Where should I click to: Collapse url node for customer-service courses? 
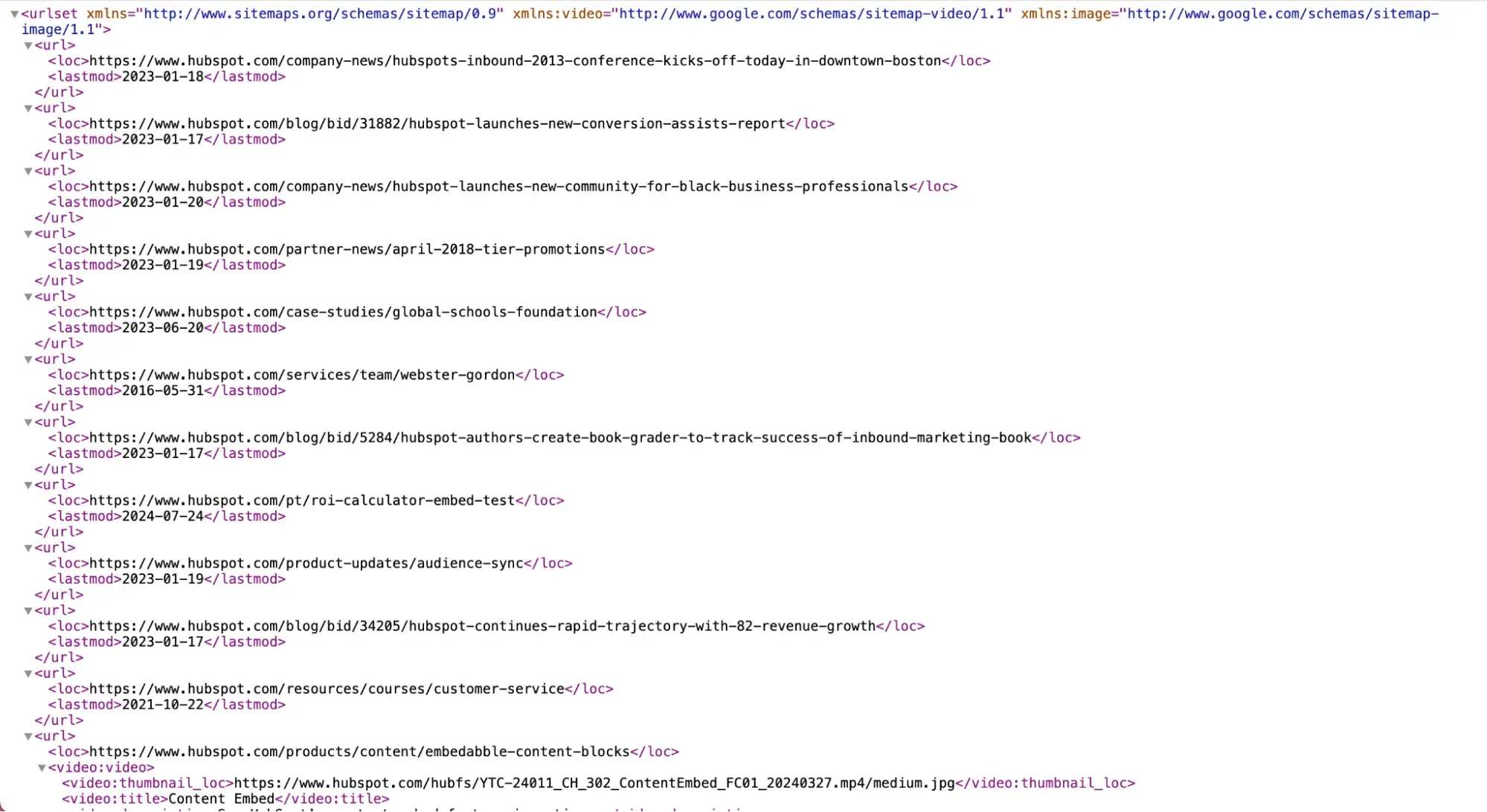[x=28, y=674]
